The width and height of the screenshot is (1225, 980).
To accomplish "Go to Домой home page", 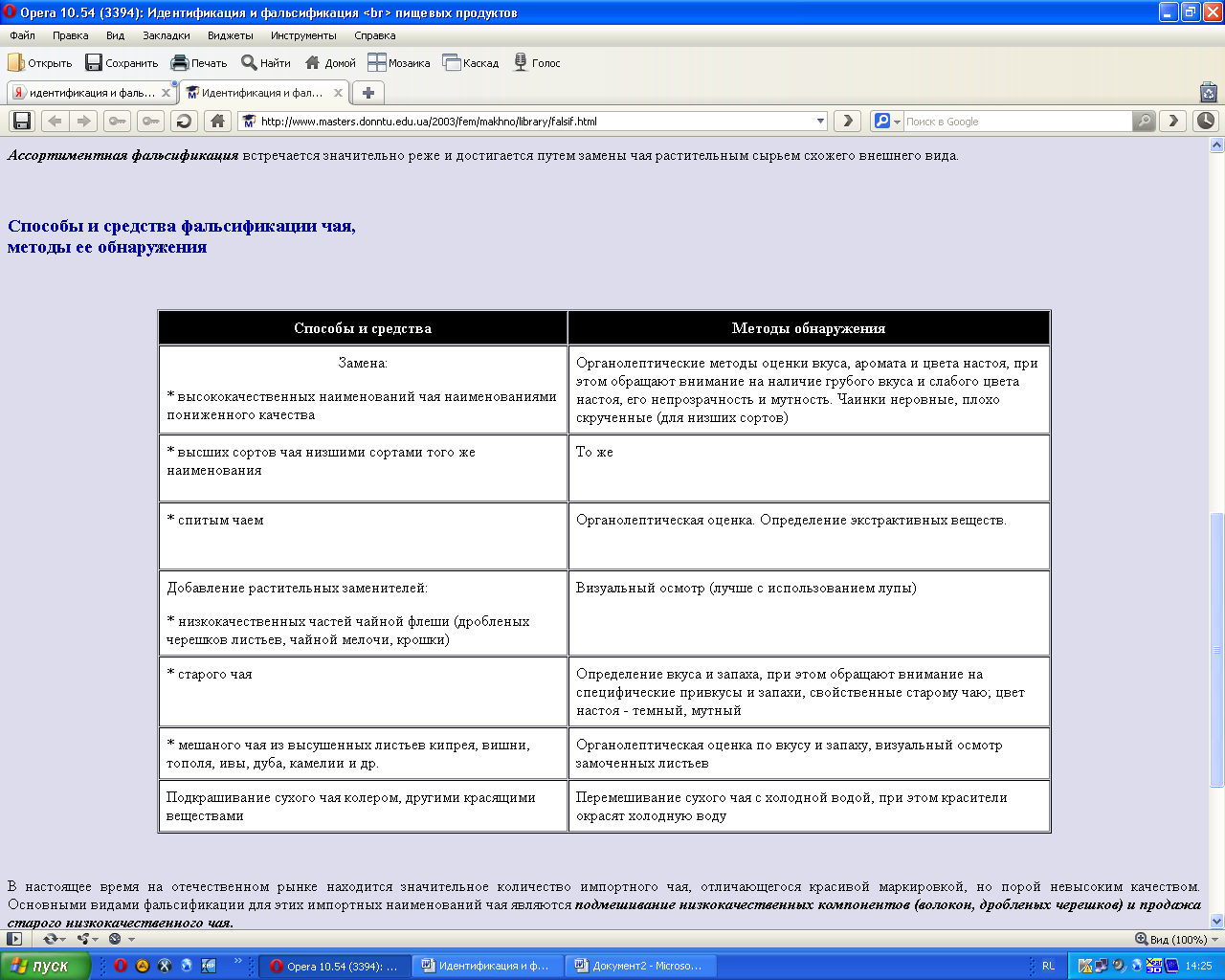I will pos(330,63).
